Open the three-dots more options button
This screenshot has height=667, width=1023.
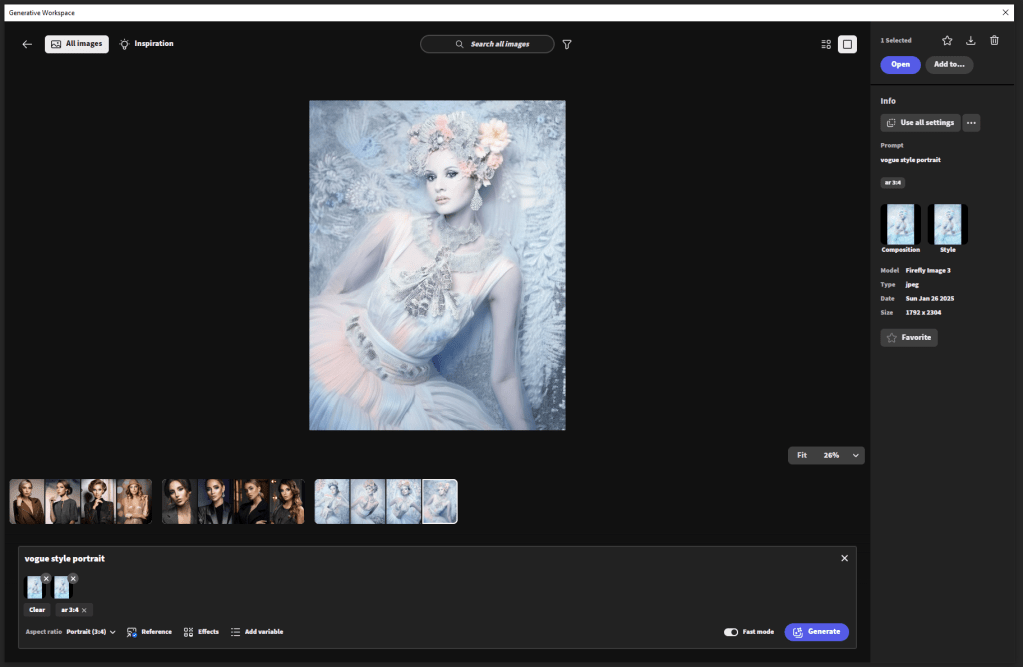click(971, 123)
